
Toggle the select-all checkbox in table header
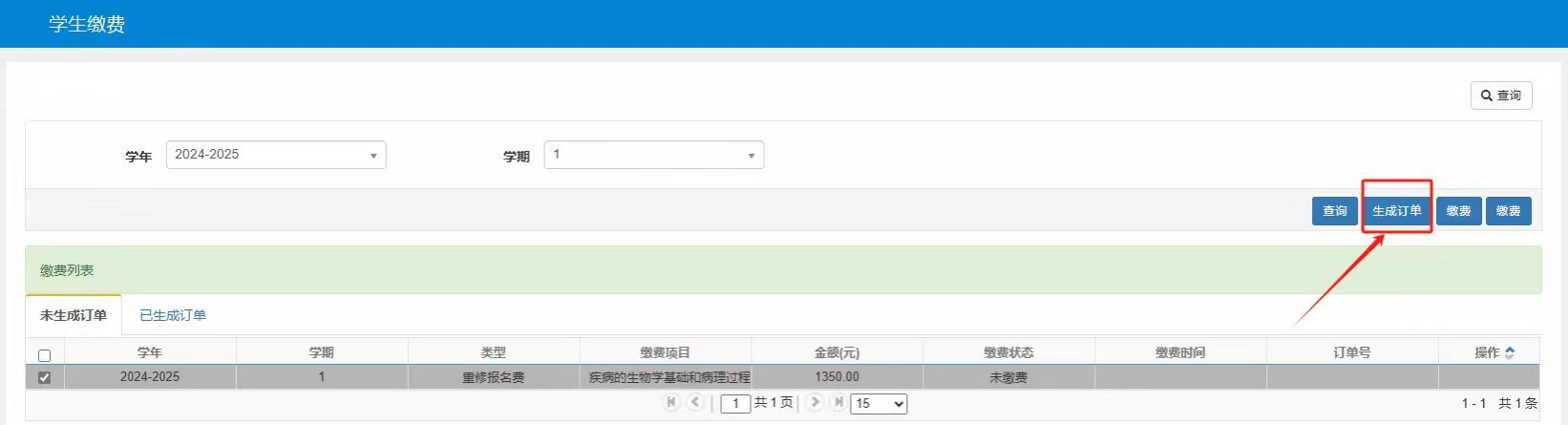click(x=44, y=355)
